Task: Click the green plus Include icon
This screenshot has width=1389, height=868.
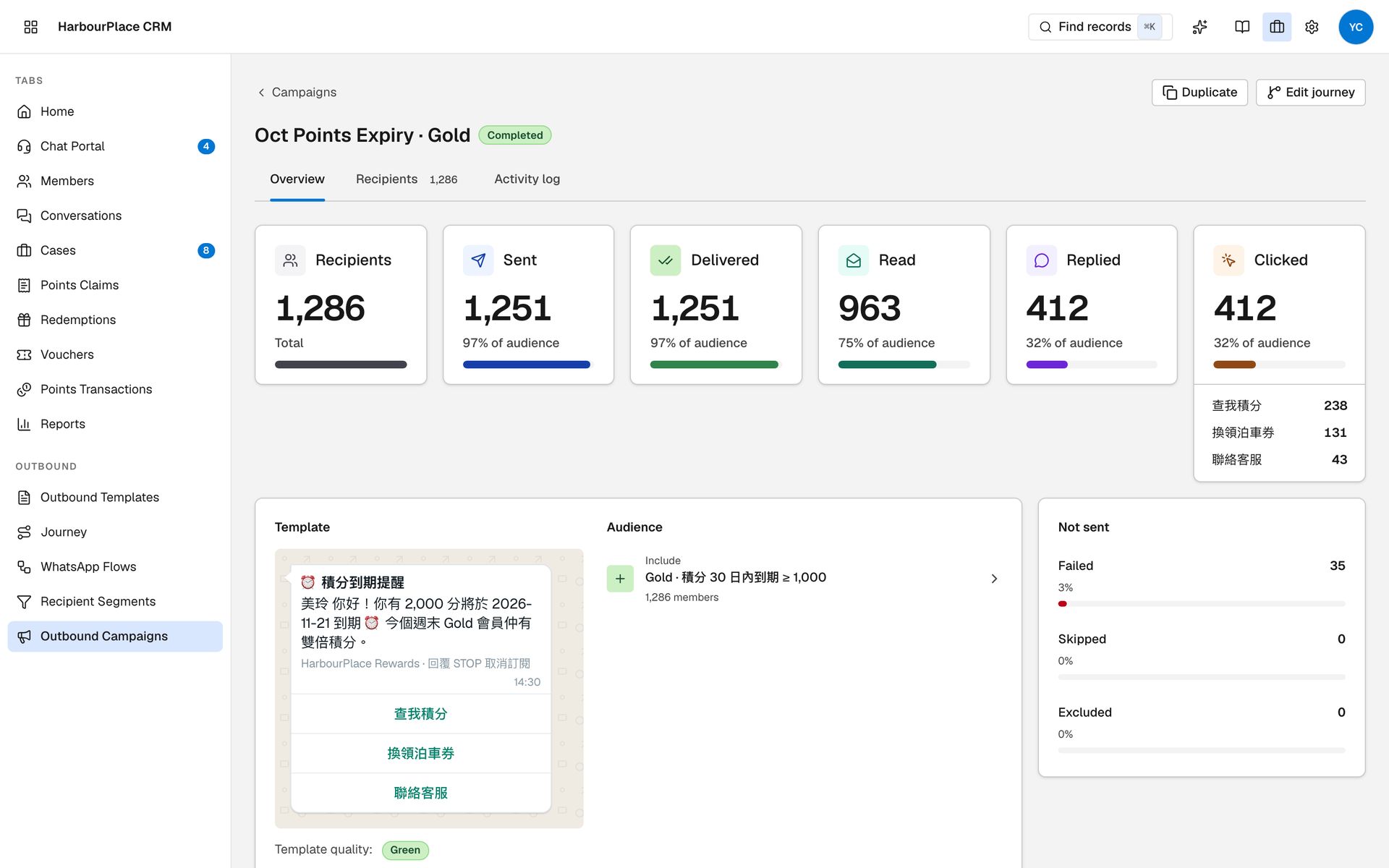Action: coord(620,579)
